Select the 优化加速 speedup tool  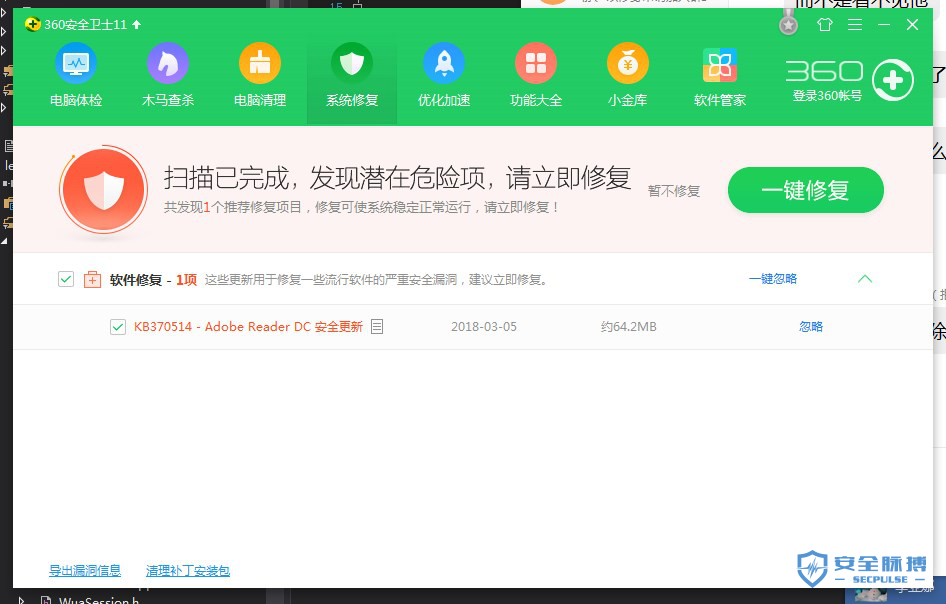pos(443,74)
